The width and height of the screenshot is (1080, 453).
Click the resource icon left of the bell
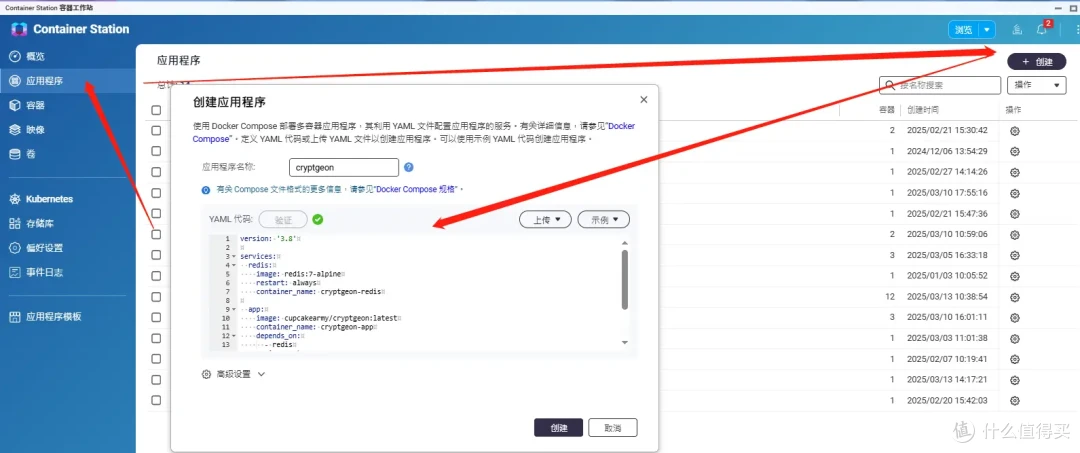(x=1017, y=30)
